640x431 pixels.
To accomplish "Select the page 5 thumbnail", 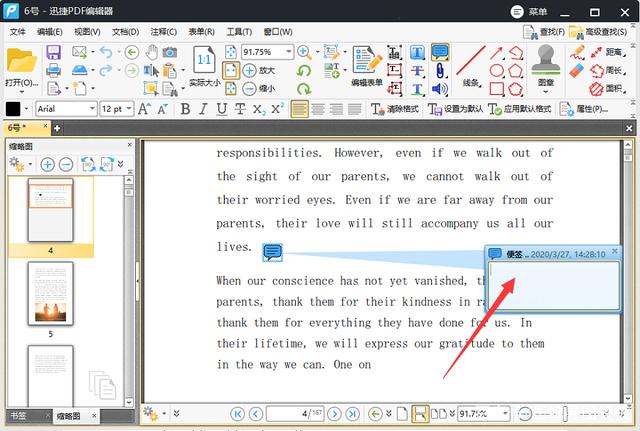I will pos(50,293).
